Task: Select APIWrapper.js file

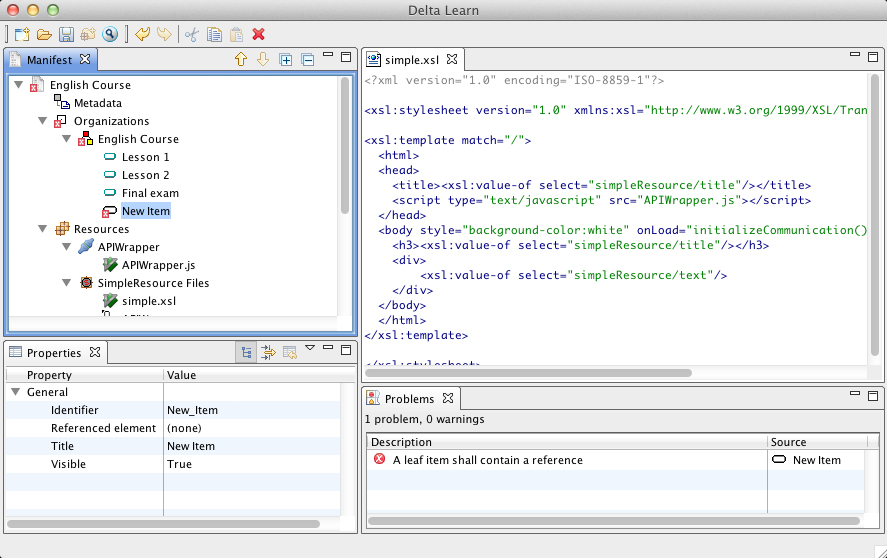Action: tap(158, 265)
